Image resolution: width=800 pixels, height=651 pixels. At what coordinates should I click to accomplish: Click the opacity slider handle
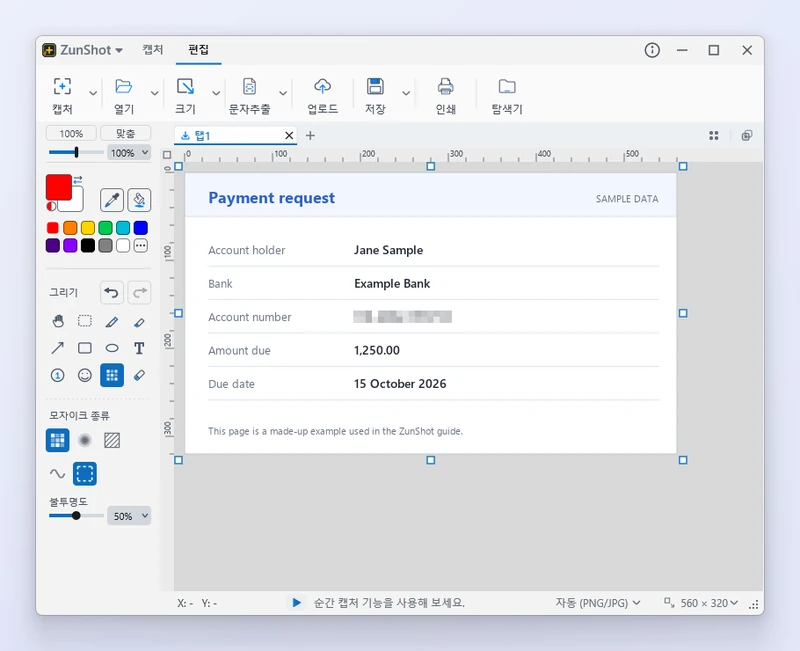76,516
